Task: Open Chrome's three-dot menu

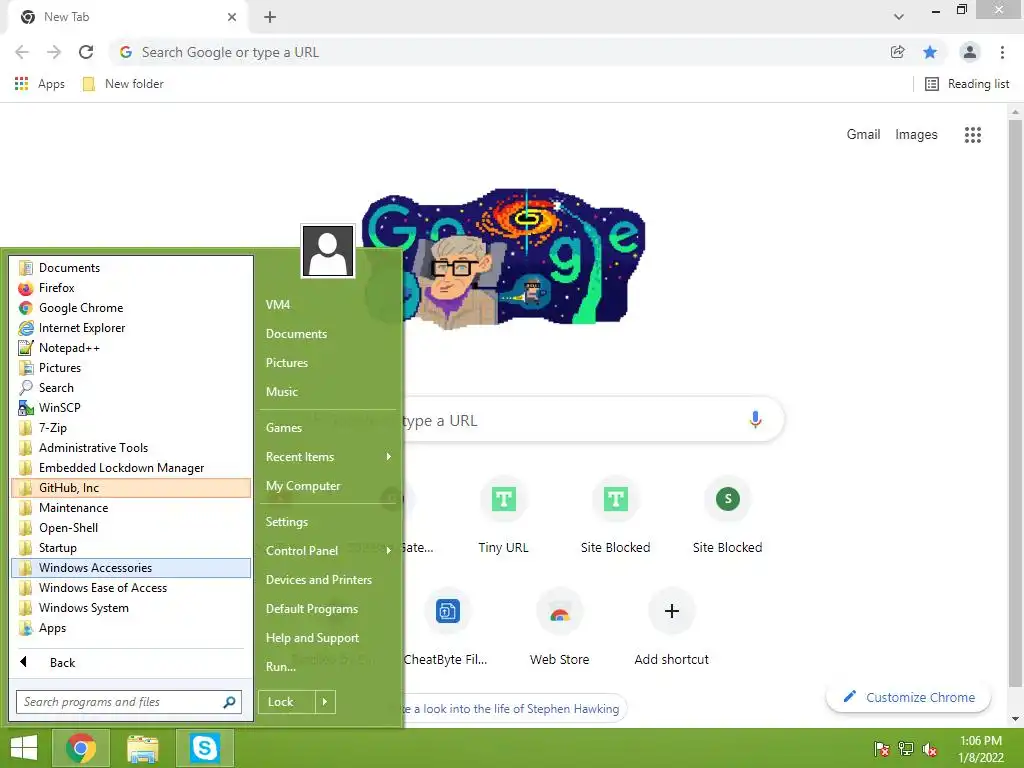Action: [1002, 52]
